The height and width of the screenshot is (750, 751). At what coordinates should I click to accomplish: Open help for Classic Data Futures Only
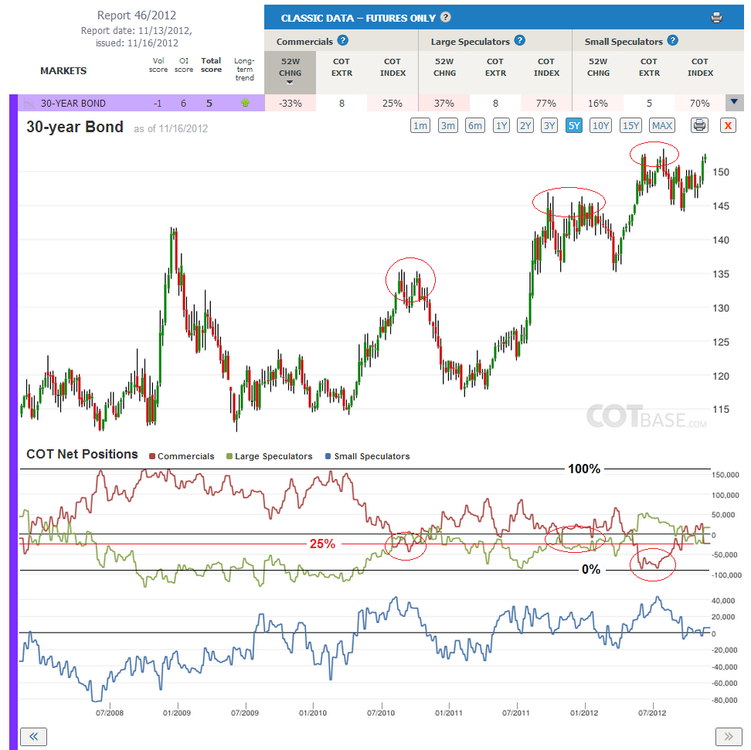pyautogui.click(x=445, y=17)
